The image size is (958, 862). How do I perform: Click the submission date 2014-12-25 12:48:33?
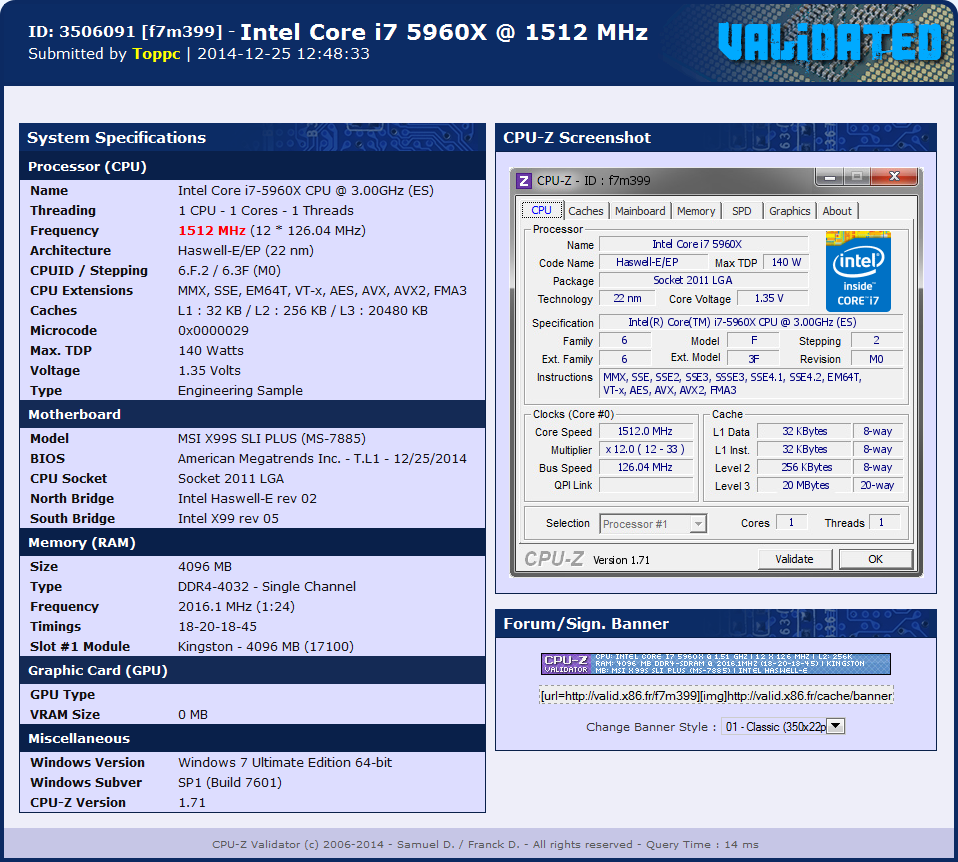(x=283, y=54)
